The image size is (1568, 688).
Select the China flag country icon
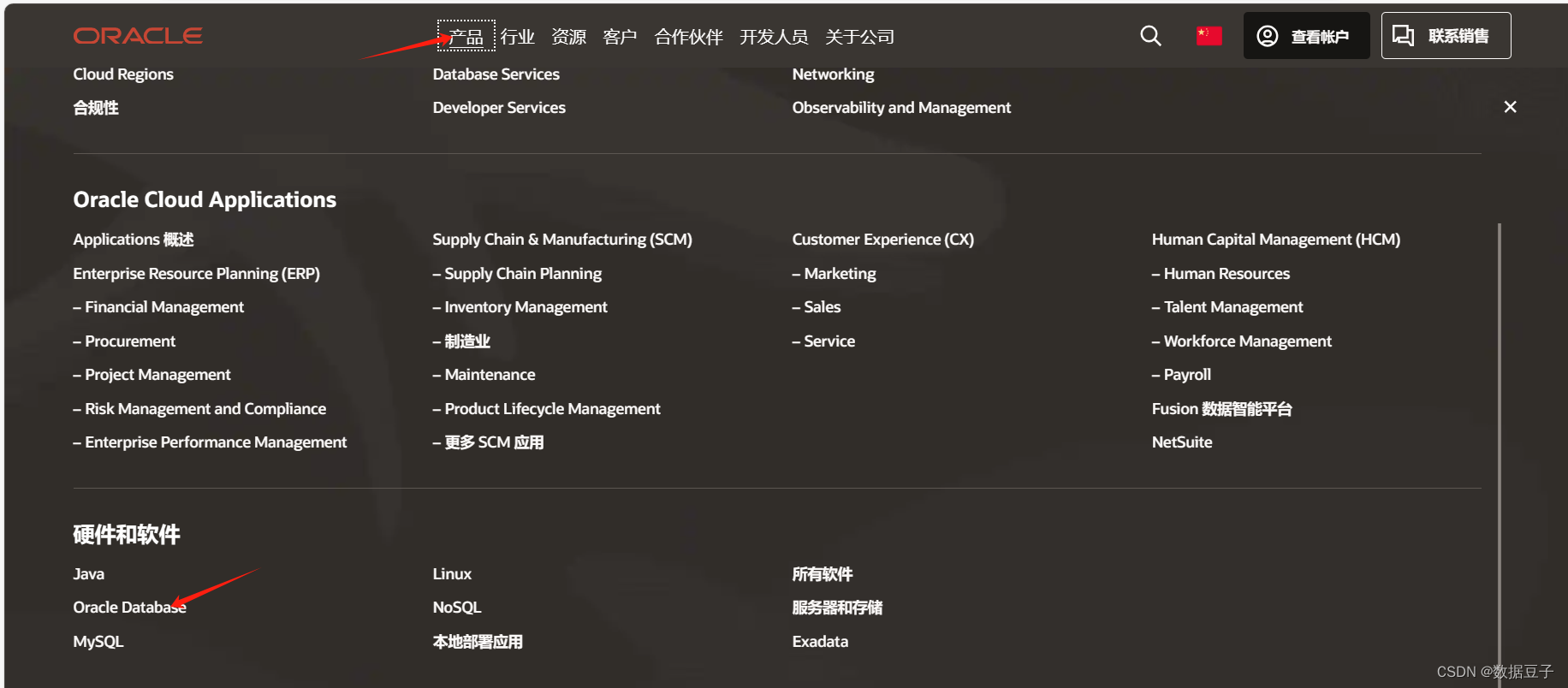point(1209,36)
